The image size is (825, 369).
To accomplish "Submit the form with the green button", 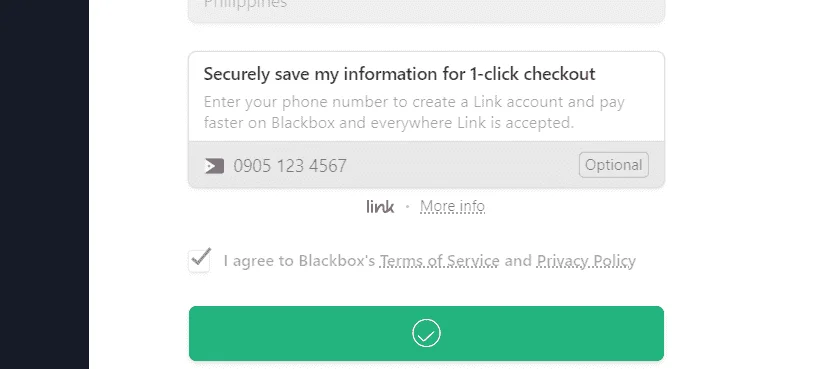I will point(426,333).
